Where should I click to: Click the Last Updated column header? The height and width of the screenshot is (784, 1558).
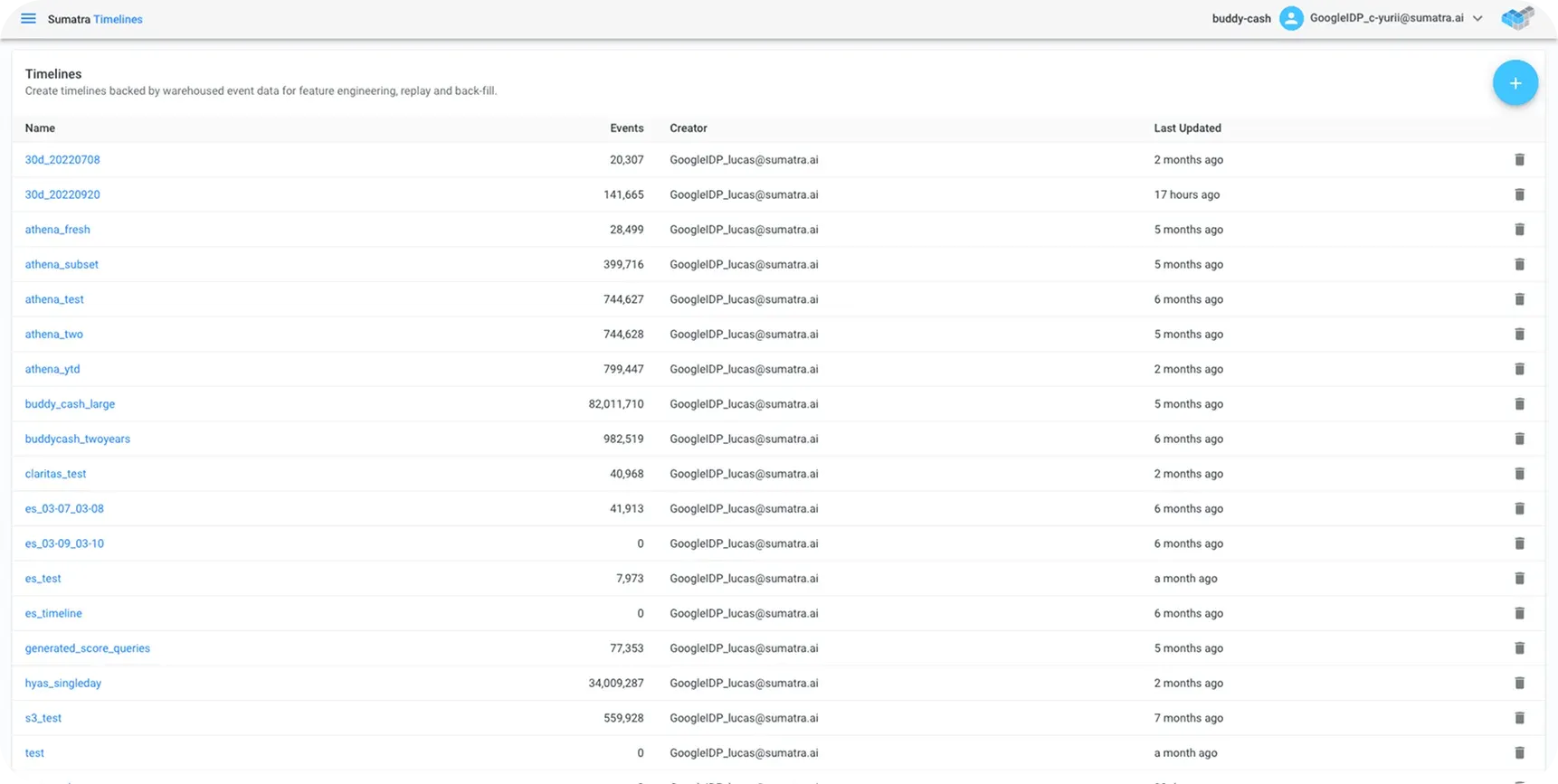[1187, 128]
